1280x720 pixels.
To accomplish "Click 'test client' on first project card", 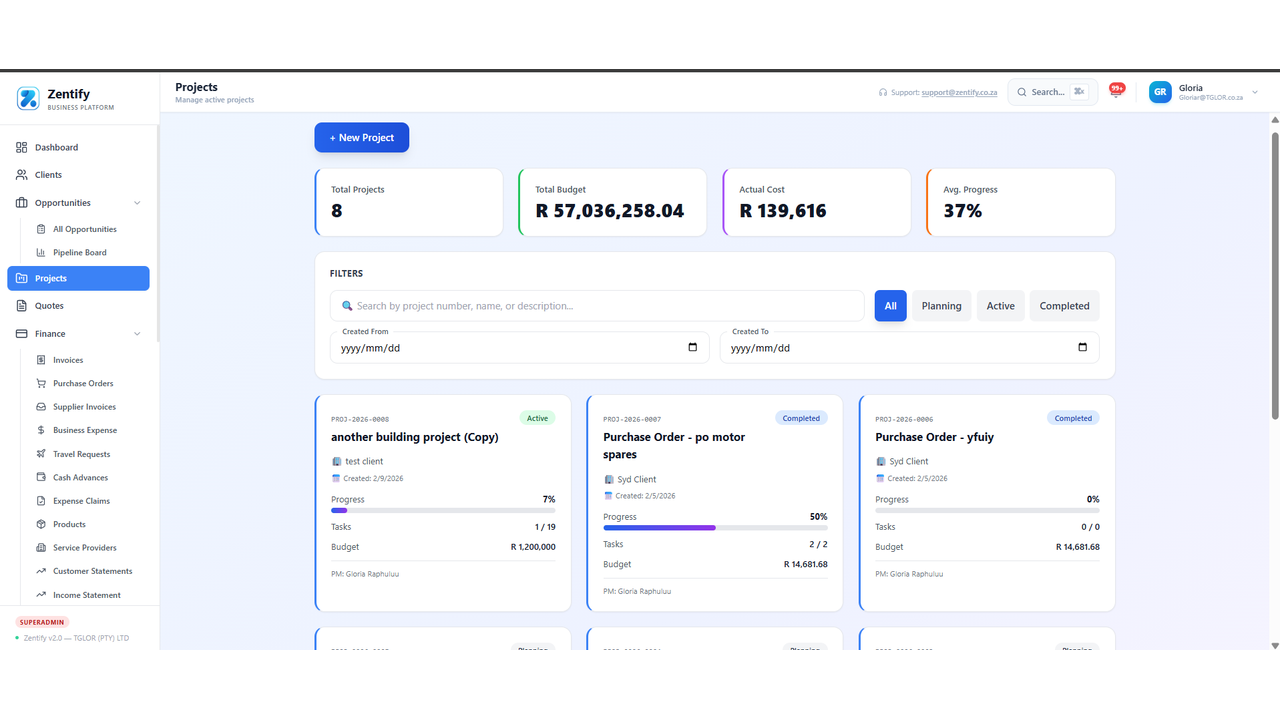I will (x=364, y=461).
